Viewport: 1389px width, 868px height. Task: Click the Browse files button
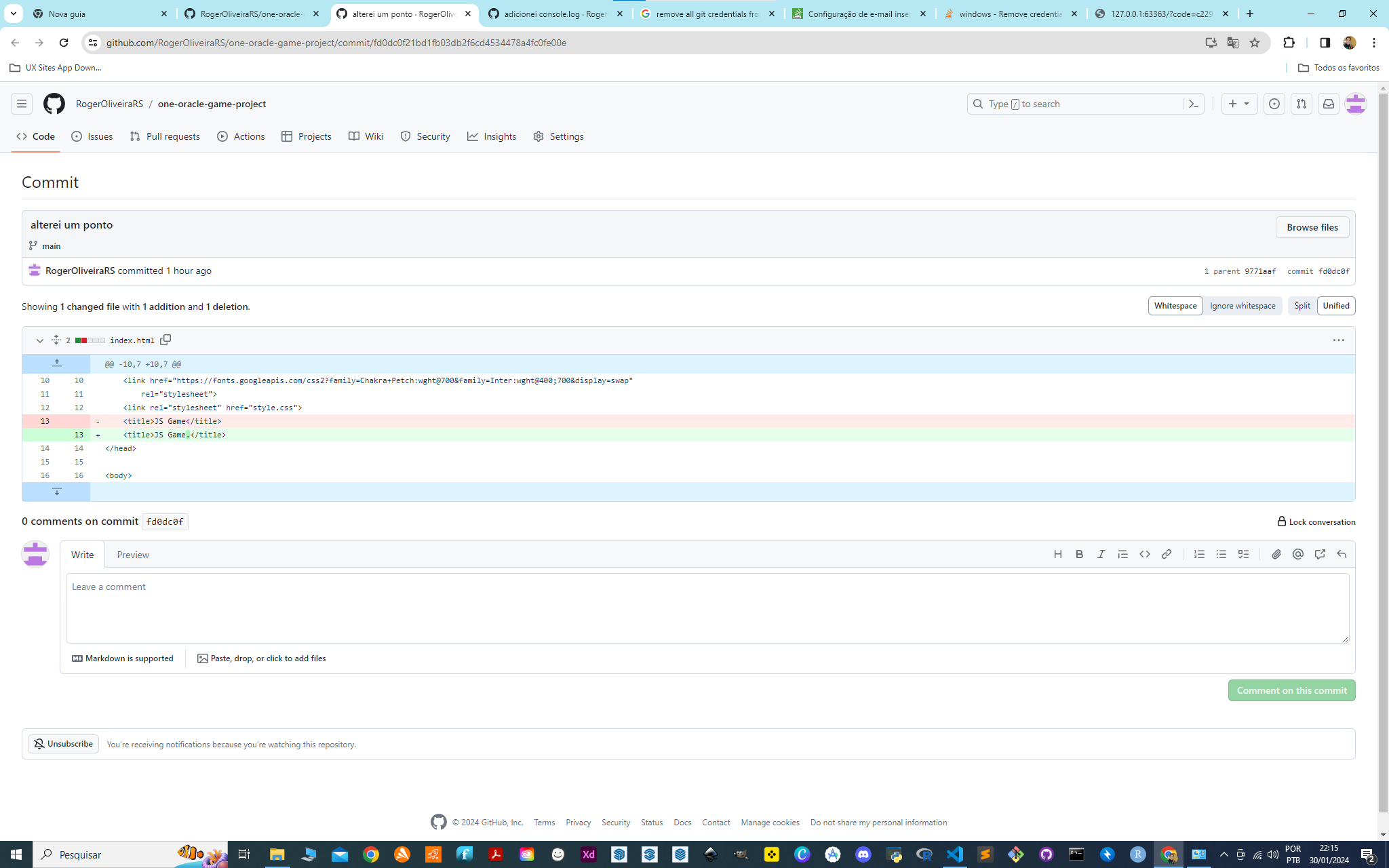[x=1312, y=227]
